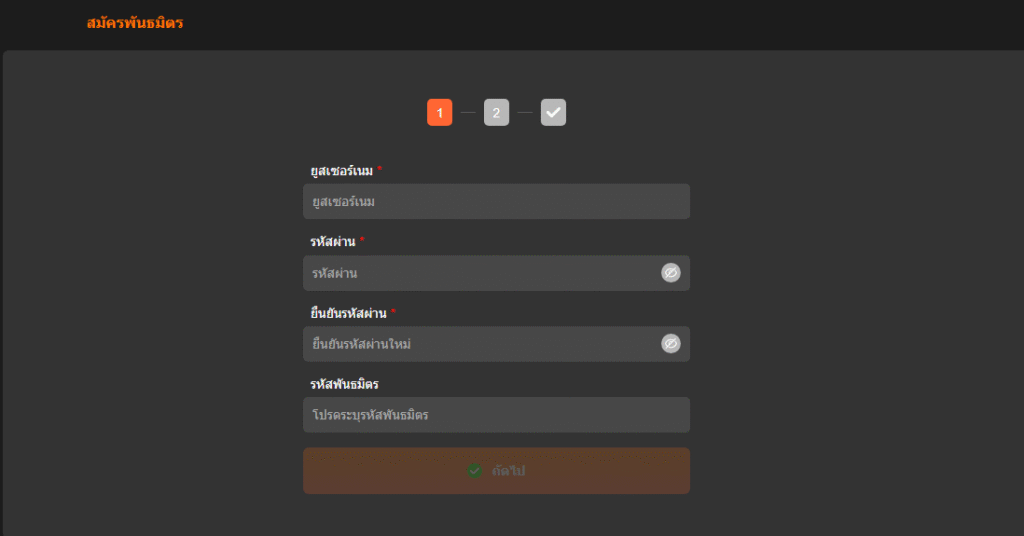Click the ยูสเซอร์เนม field label
This screenshot has height=536, width=1024.
[341, 171]
